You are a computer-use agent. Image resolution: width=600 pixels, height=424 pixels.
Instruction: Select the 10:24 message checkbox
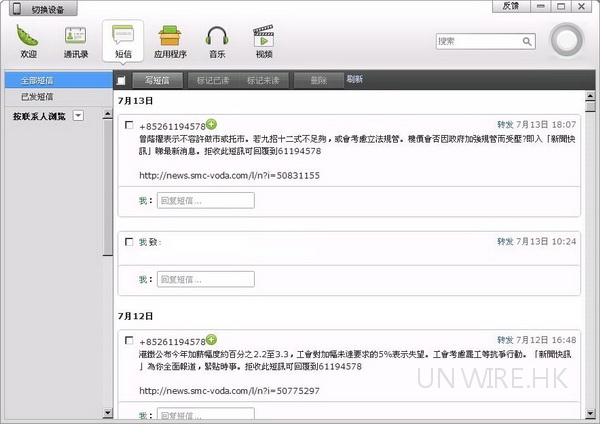129,242
